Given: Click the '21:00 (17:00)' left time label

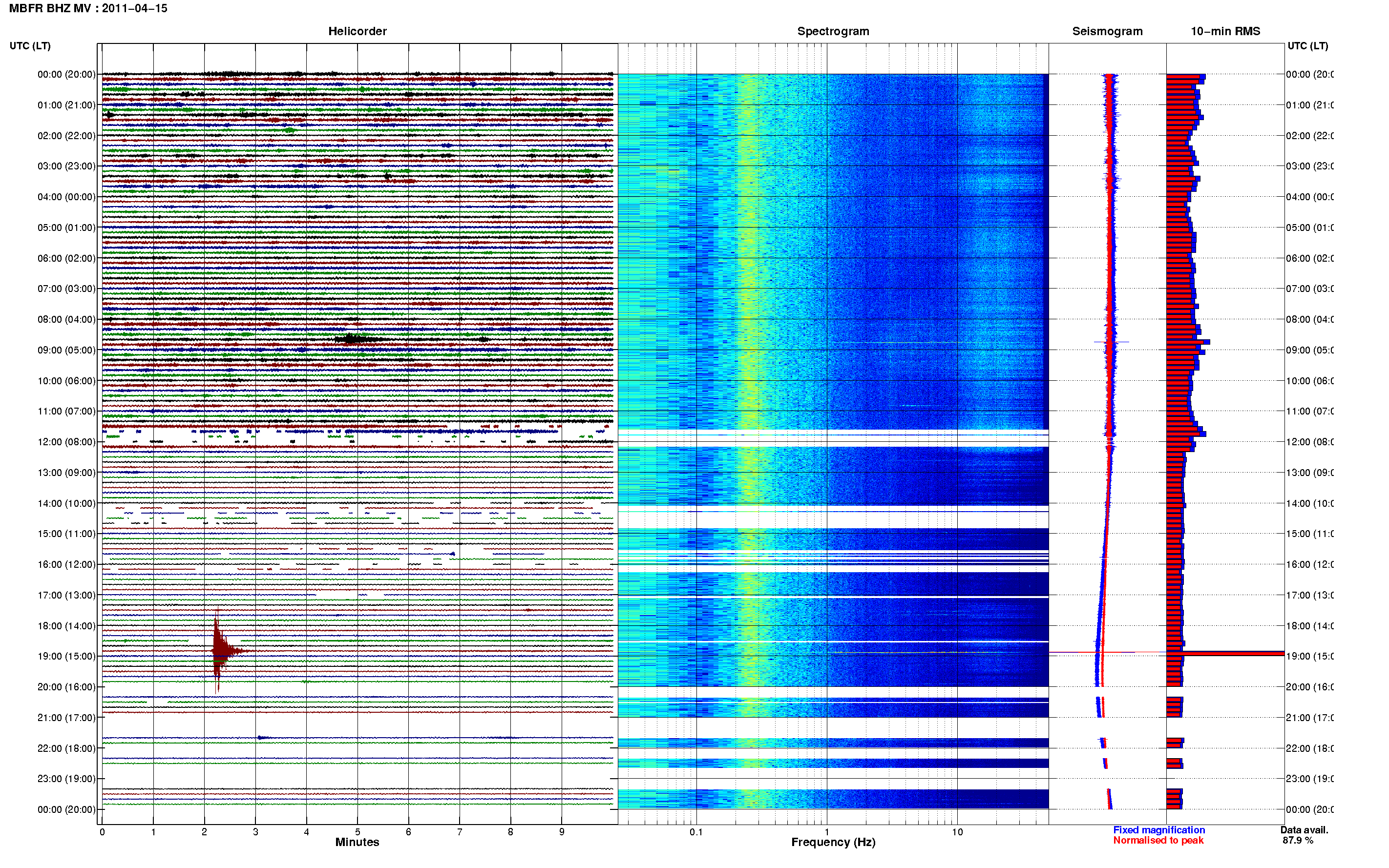Looking at the screenshot, I should pyautogui.click(x=66, y=718).
